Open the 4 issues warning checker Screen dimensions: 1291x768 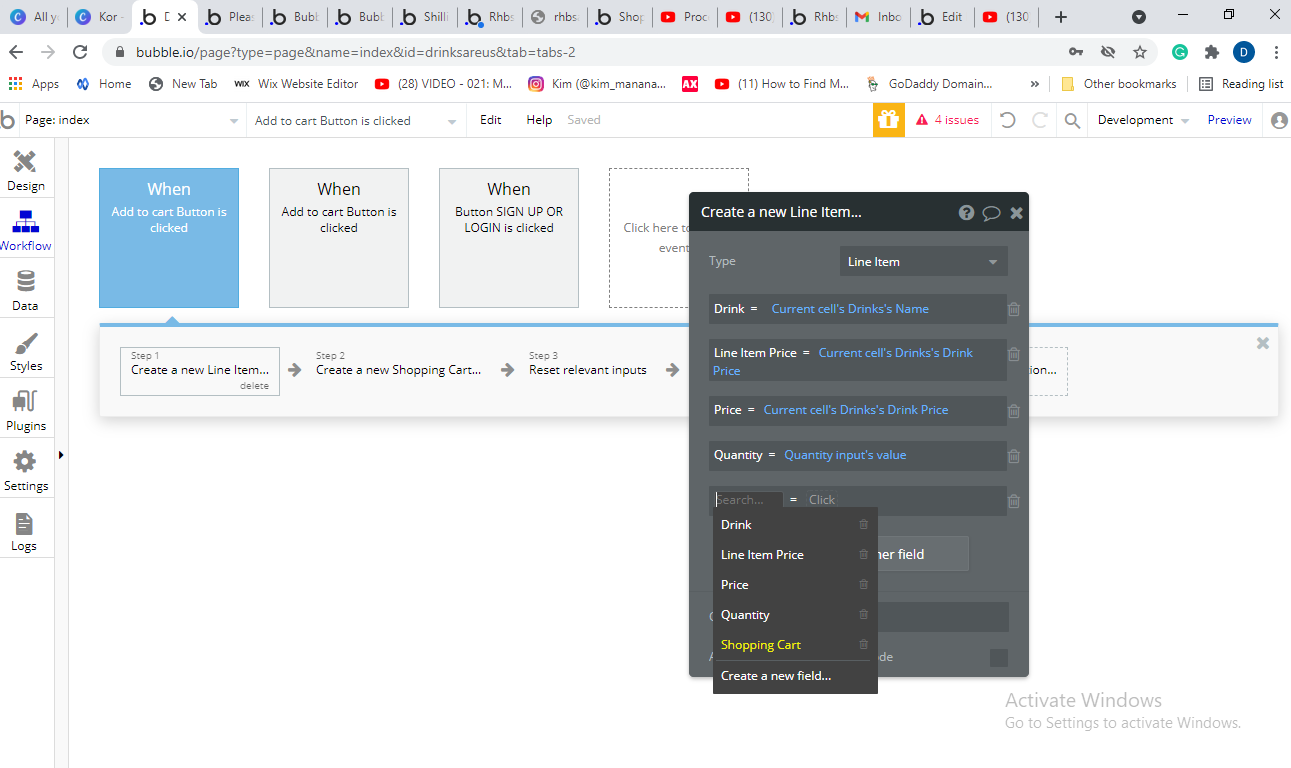click(x=947, y=120)
